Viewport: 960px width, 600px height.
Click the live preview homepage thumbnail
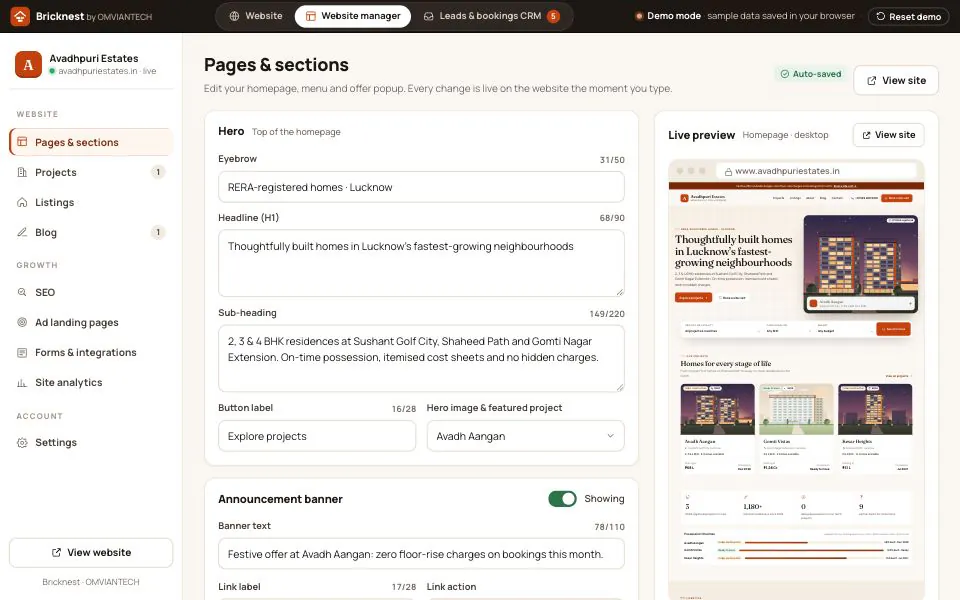tap(796, 391)
